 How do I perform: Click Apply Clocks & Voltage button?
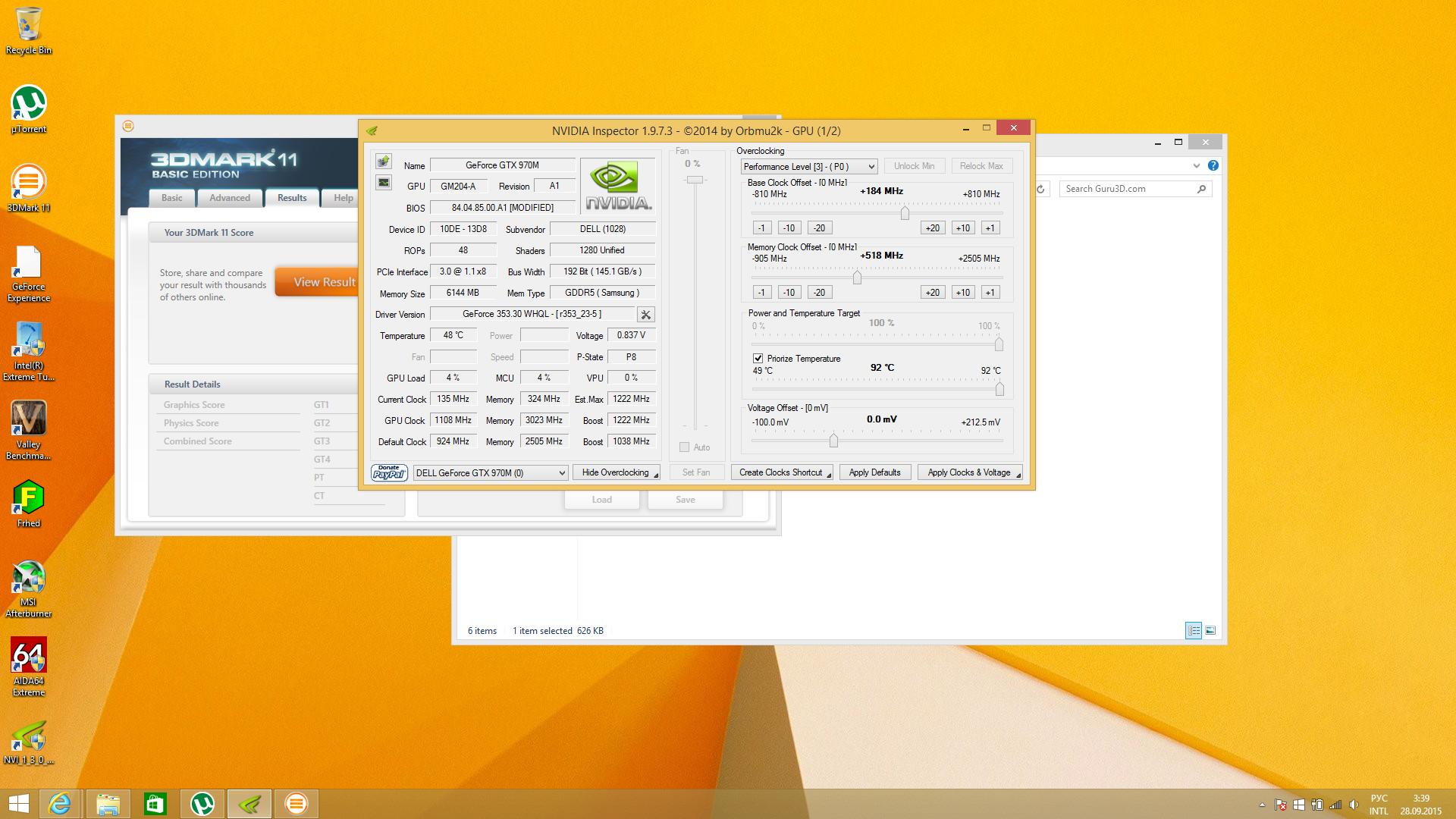pyautogui.click(x=969, y=472)
